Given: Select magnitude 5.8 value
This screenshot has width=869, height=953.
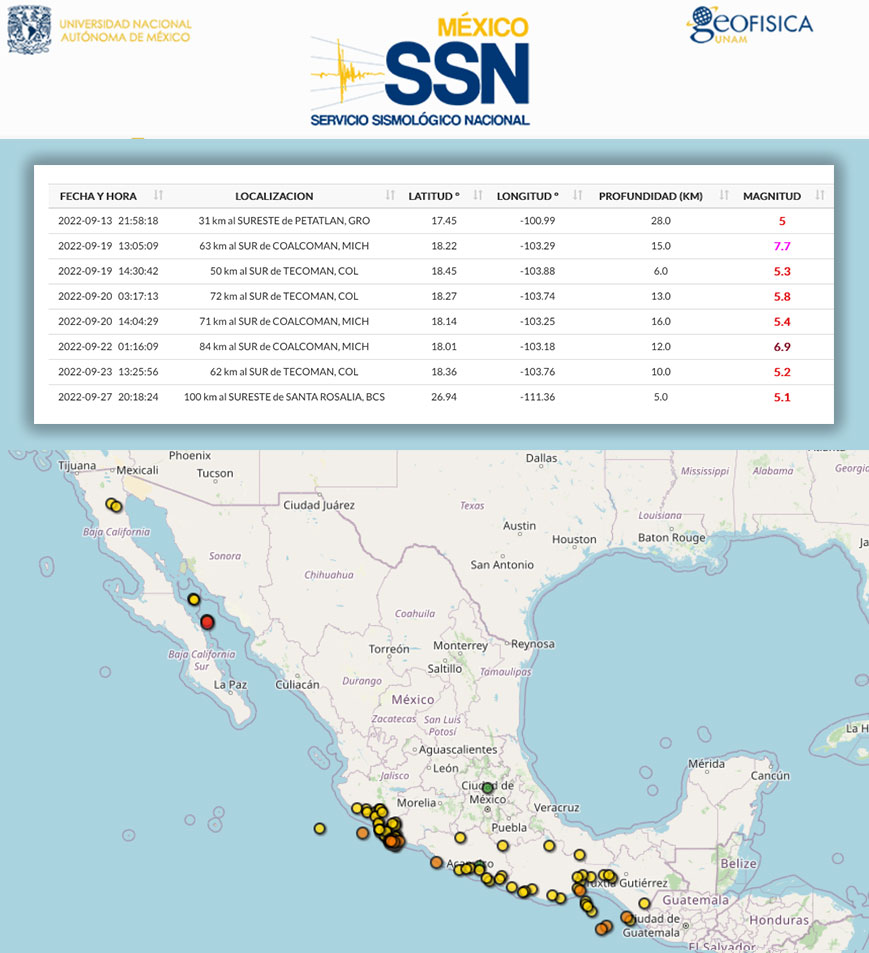Looking at the screenshot, I should 782,297.
